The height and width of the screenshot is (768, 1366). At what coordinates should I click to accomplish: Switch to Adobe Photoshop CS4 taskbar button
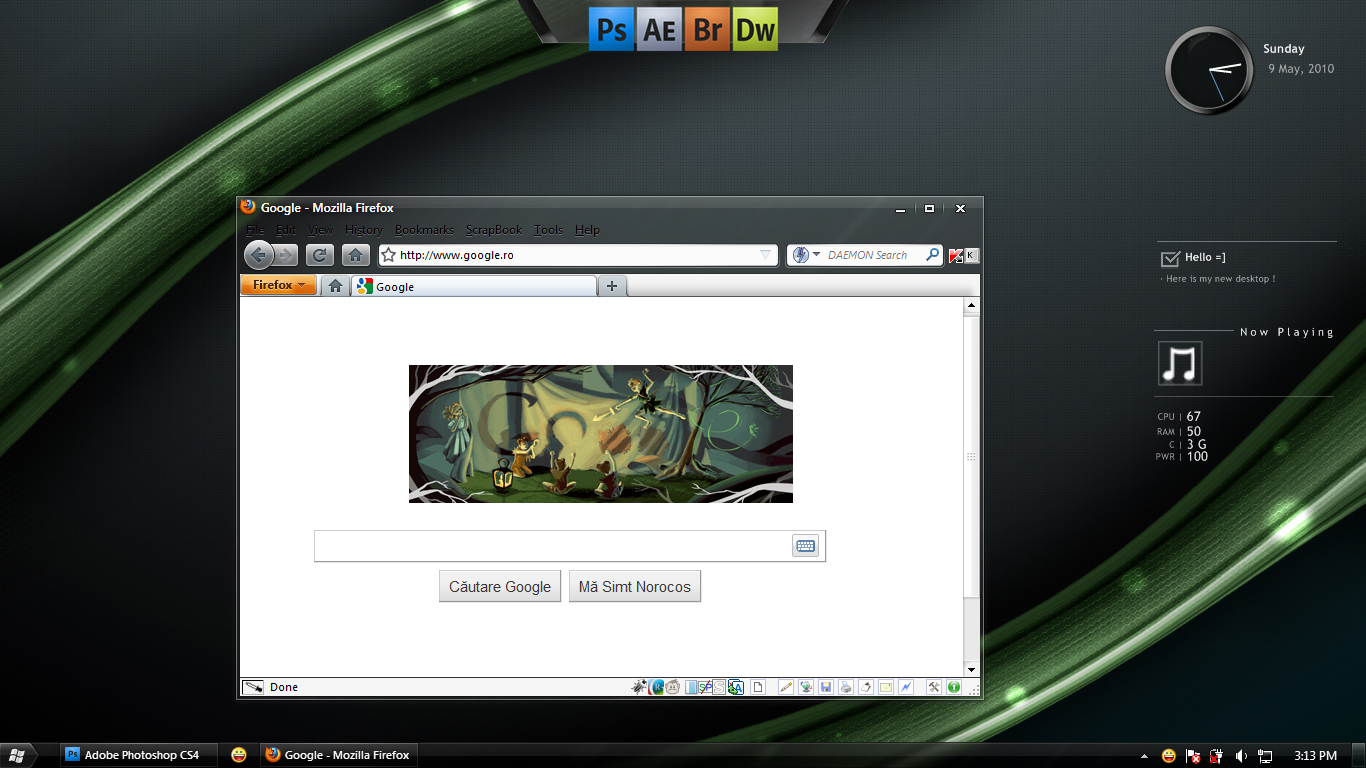point(138,755)
